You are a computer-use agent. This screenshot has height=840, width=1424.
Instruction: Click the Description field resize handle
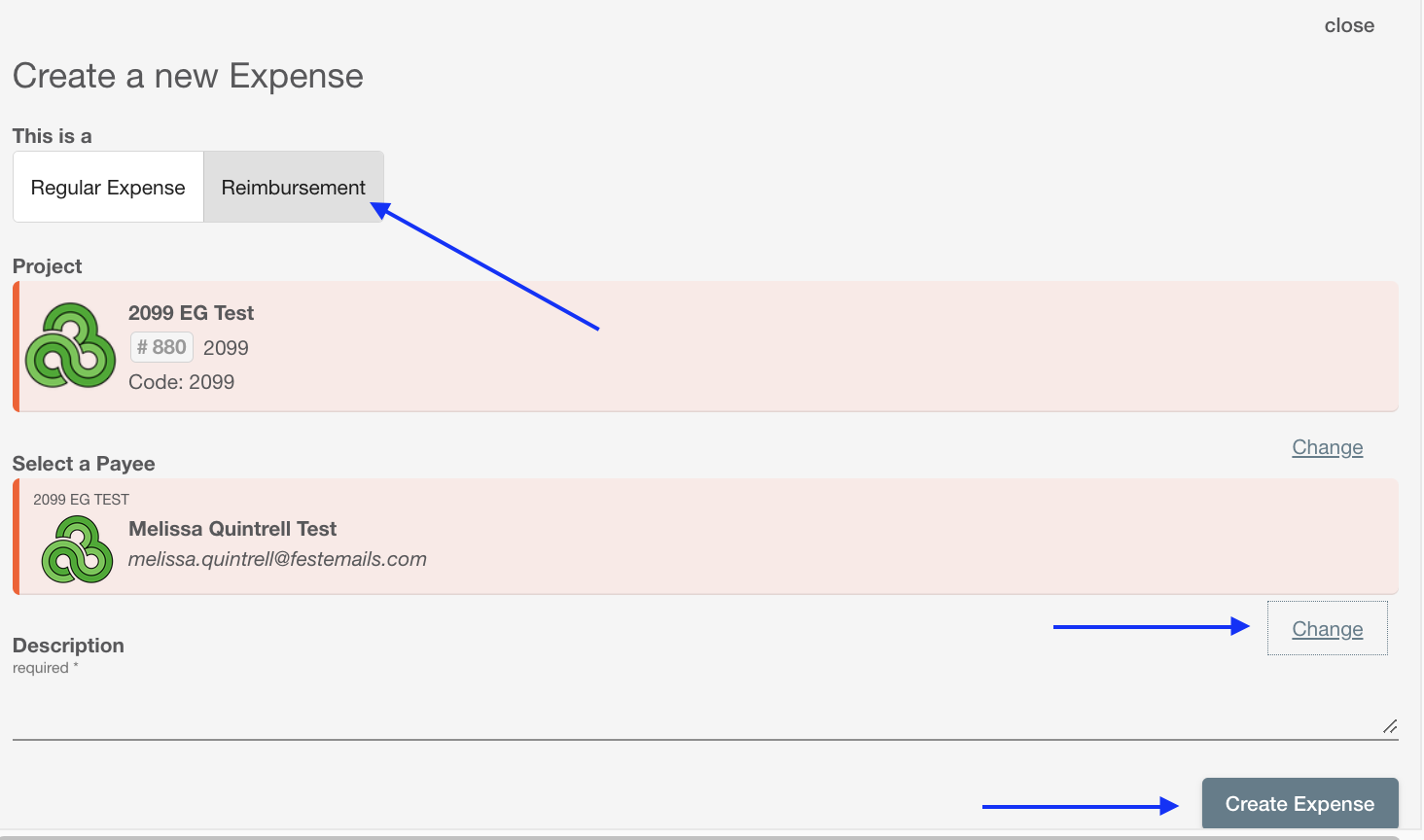[1390, 726]
